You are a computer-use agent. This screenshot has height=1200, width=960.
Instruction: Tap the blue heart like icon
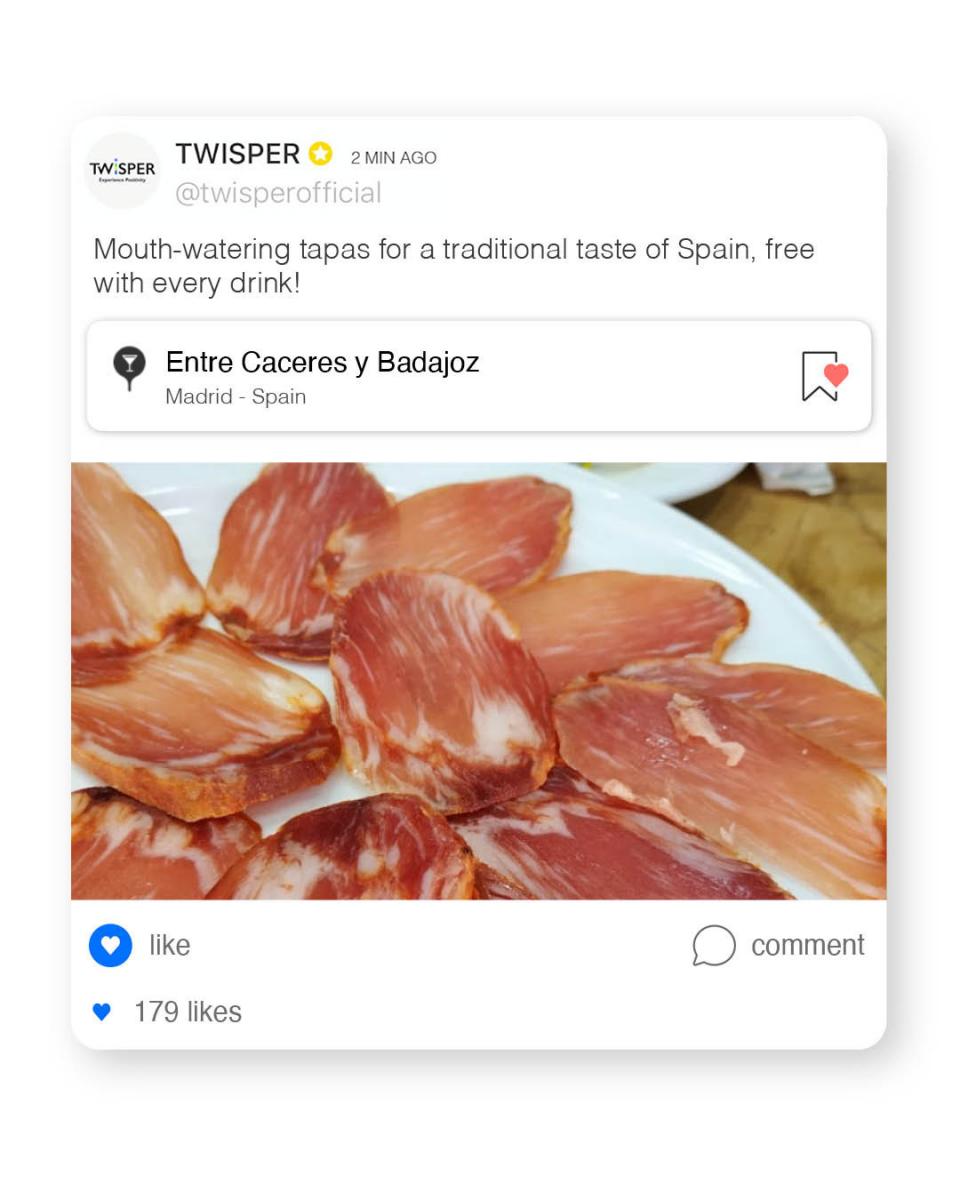click(110, 945)
